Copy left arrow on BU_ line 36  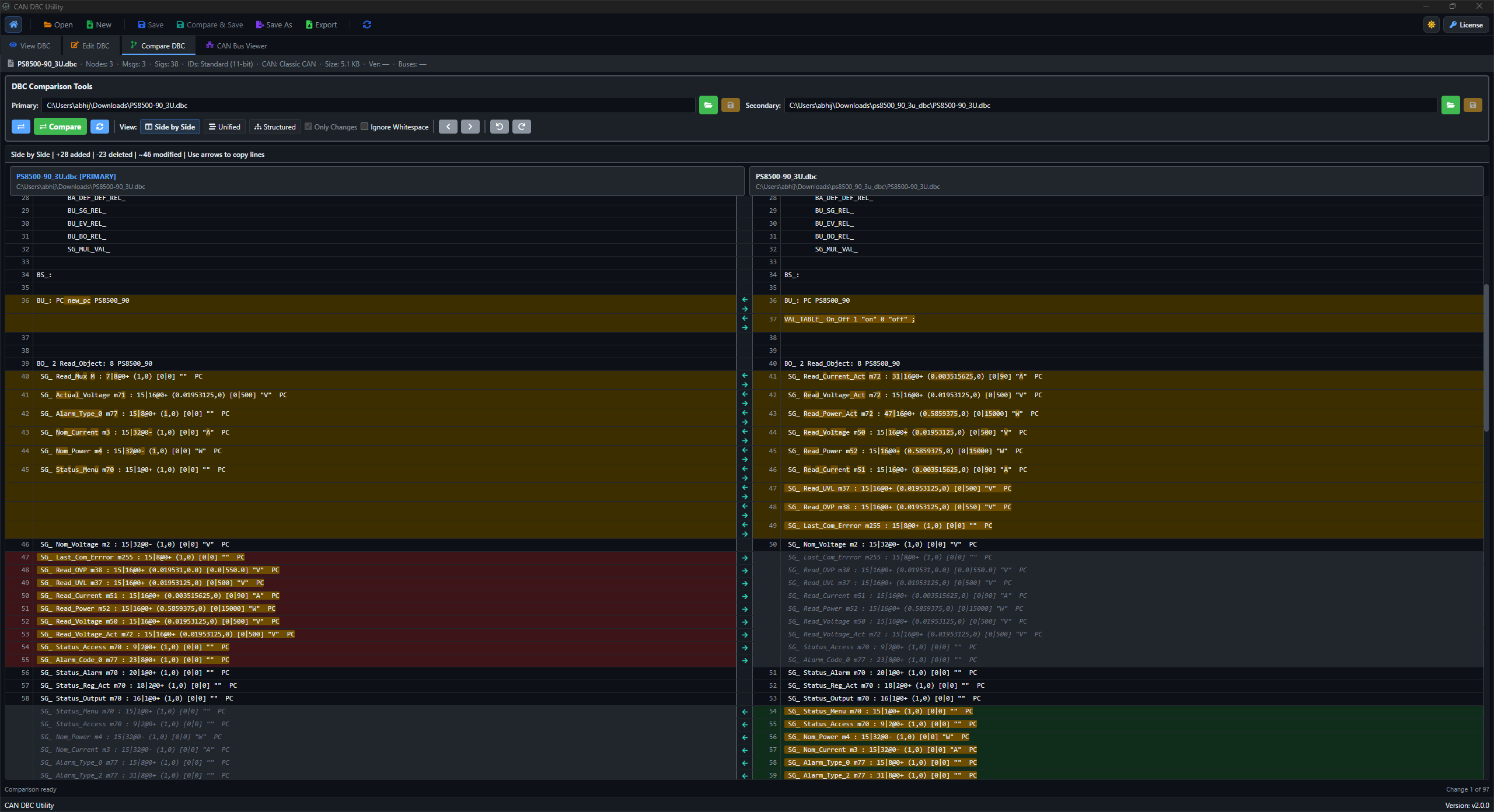(x=745, y=300)
